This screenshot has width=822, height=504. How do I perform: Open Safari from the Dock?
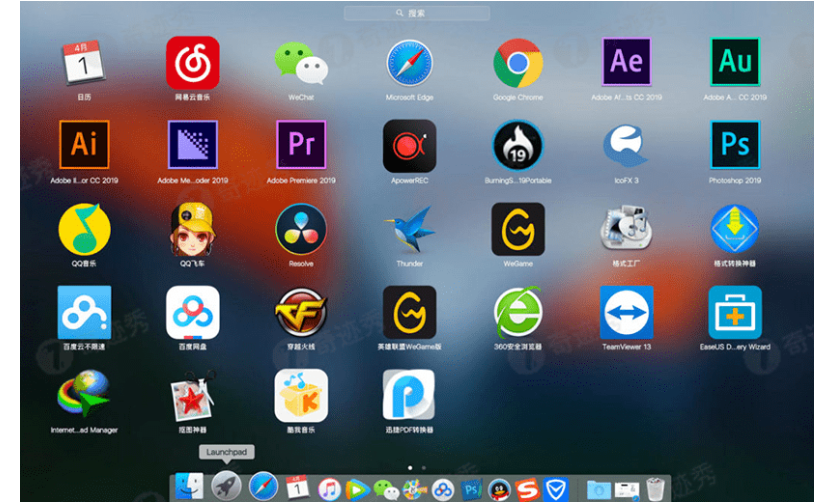[263, 486]
